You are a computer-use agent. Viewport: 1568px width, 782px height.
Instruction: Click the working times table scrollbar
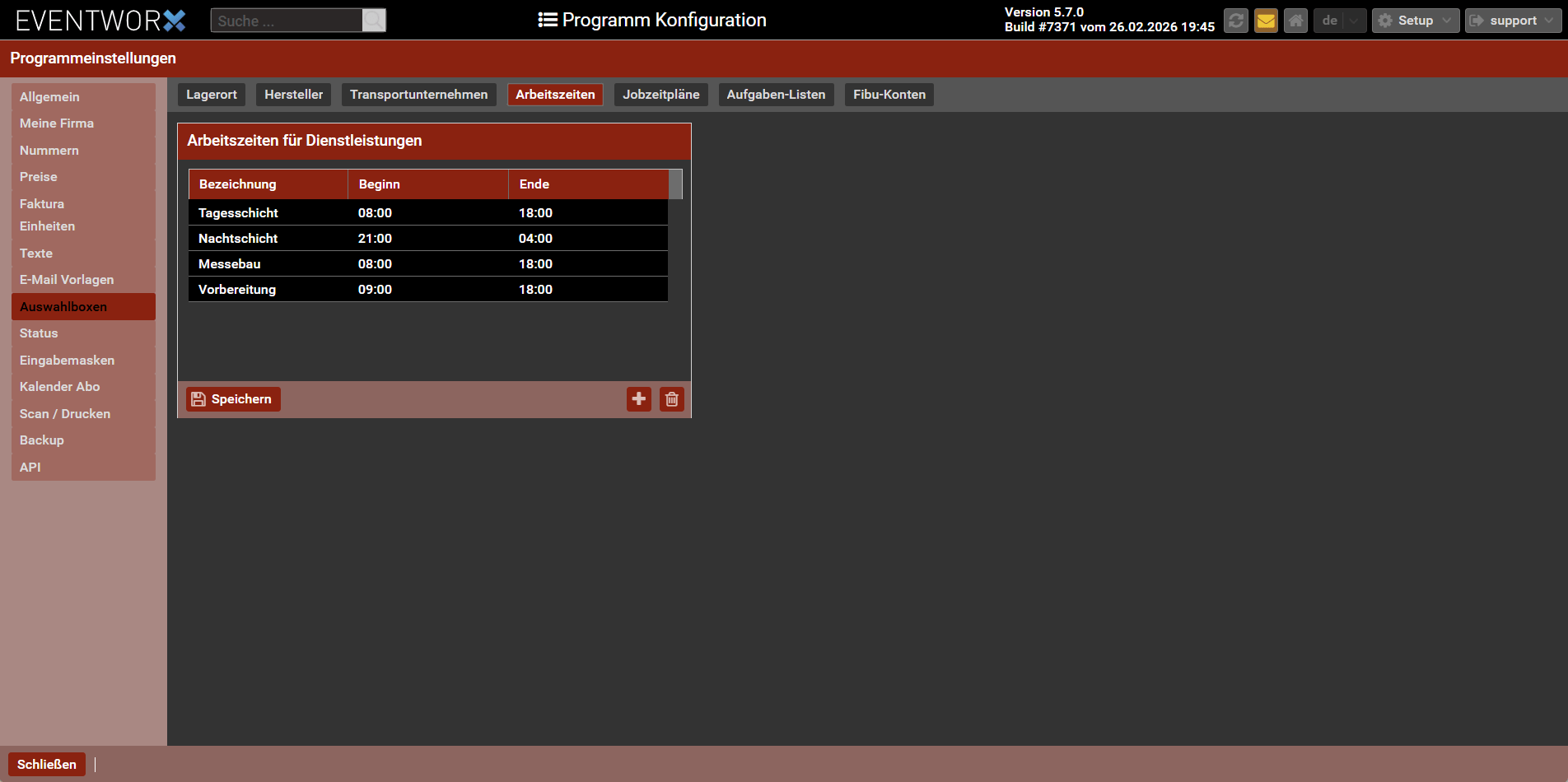675,184
